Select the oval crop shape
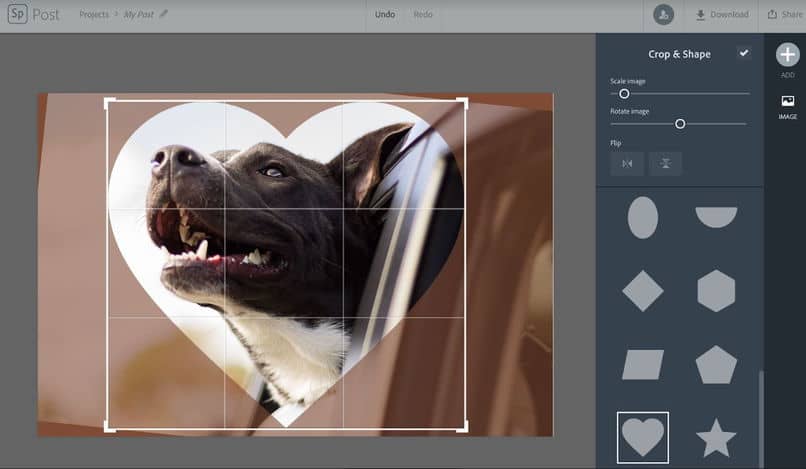 (x=642, y=217)
